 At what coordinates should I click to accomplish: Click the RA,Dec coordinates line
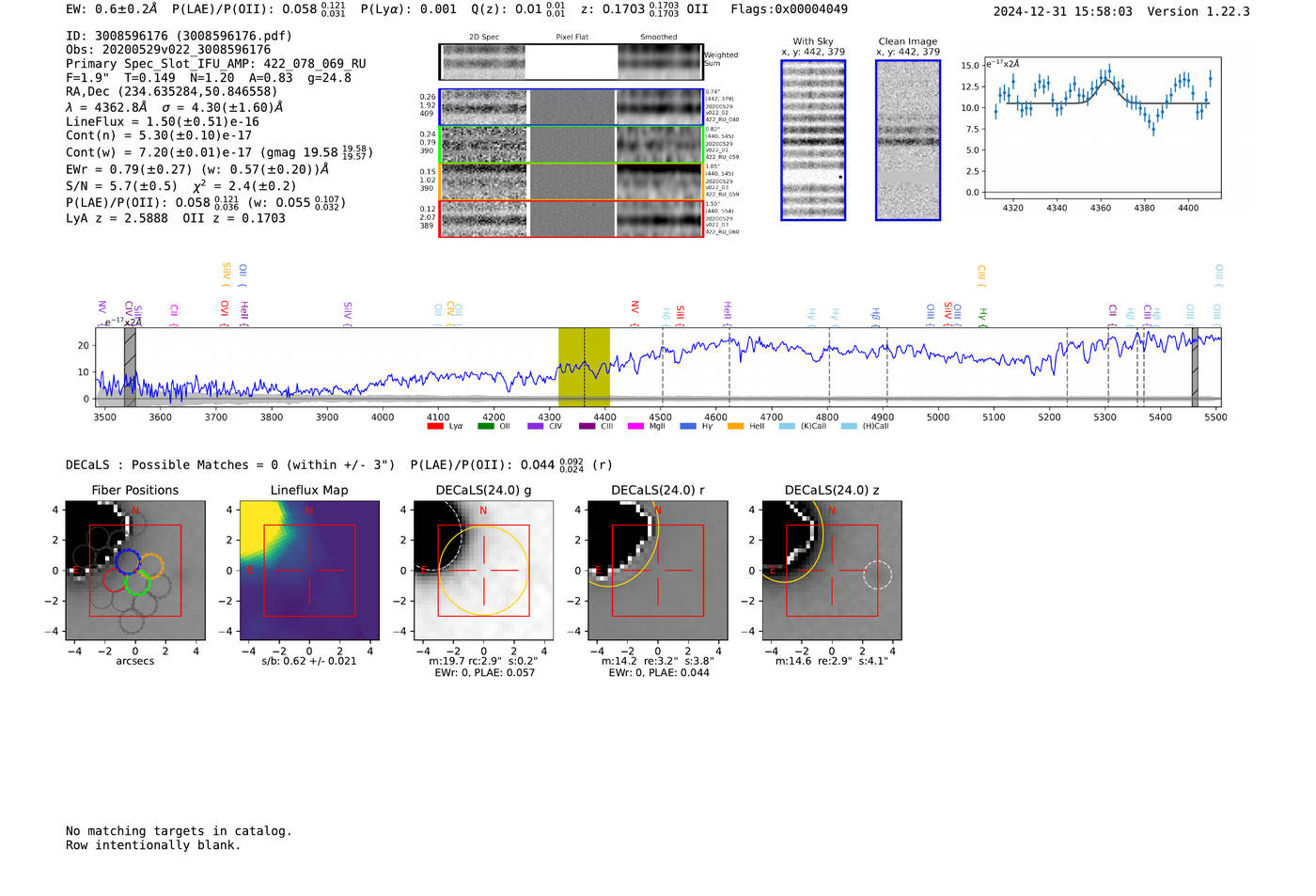click(172, 92)
